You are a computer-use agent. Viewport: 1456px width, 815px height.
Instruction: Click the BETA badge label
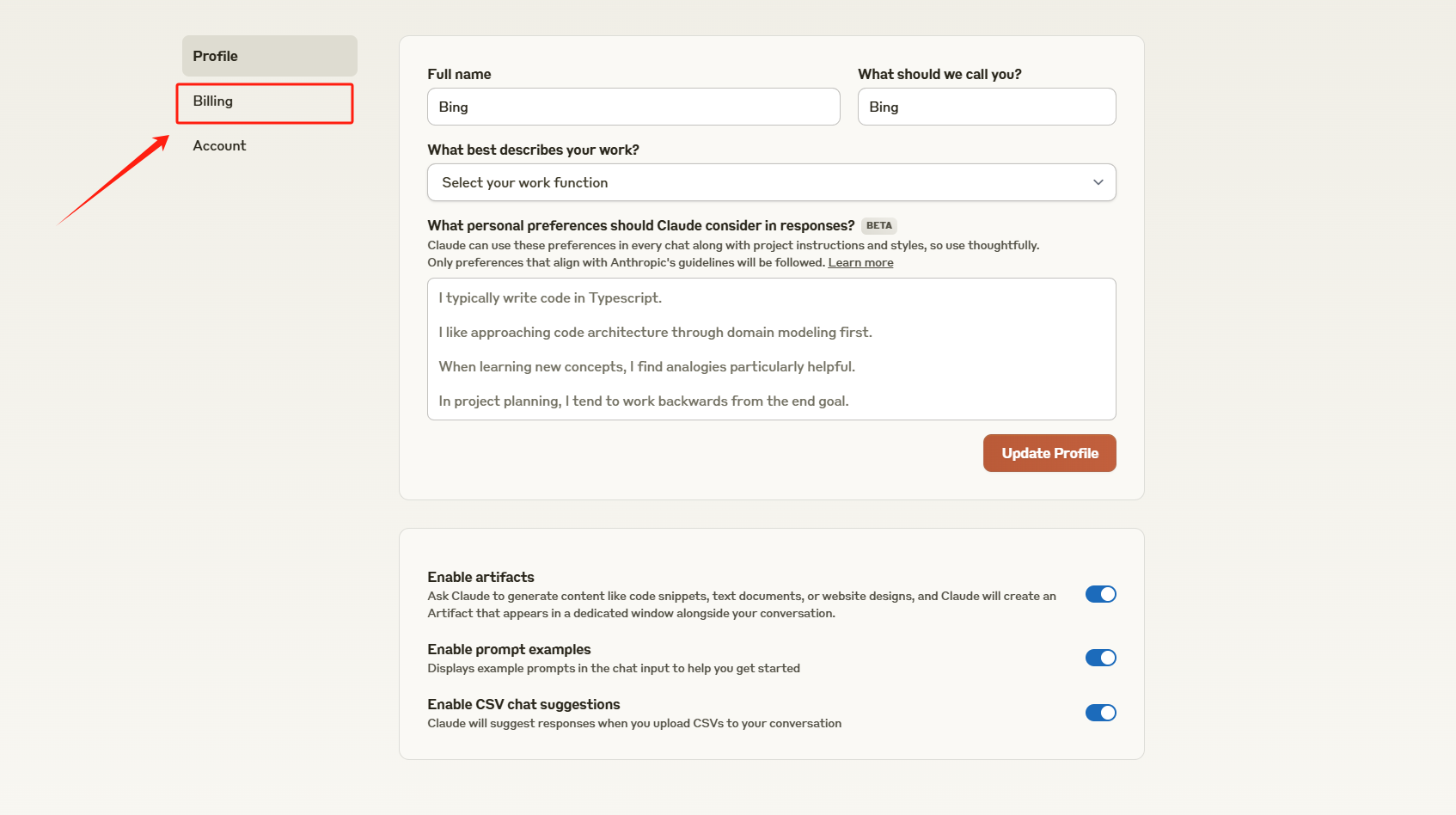878,226
